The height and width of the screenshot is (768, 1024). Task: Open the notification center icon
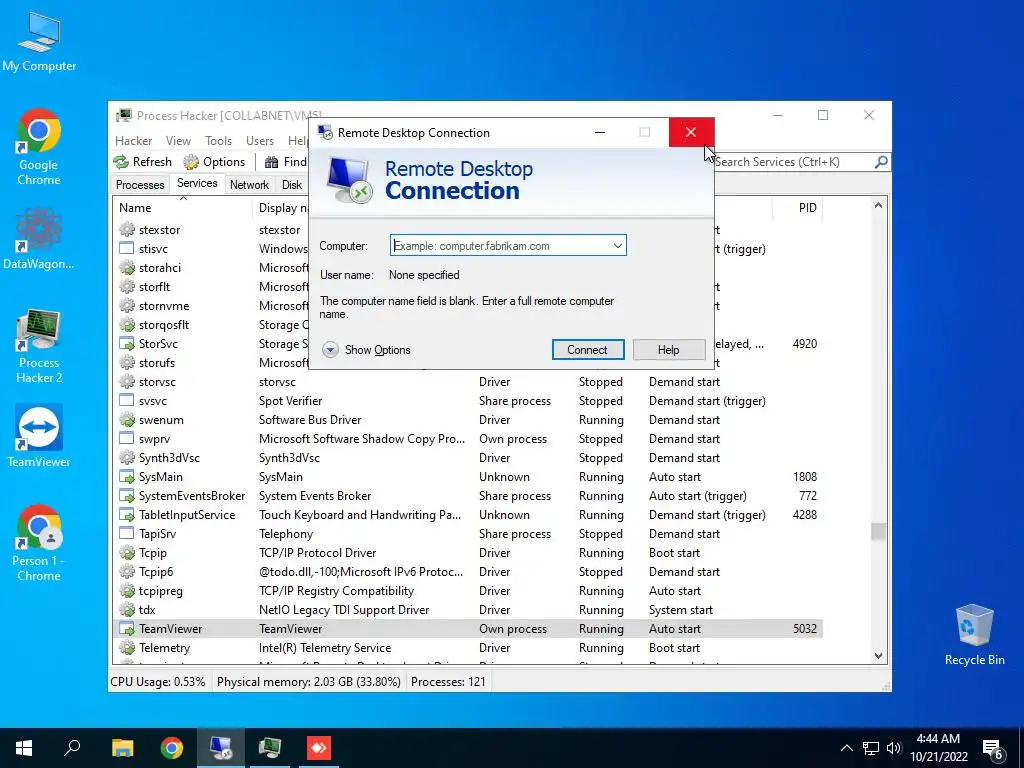coord(992,749)
